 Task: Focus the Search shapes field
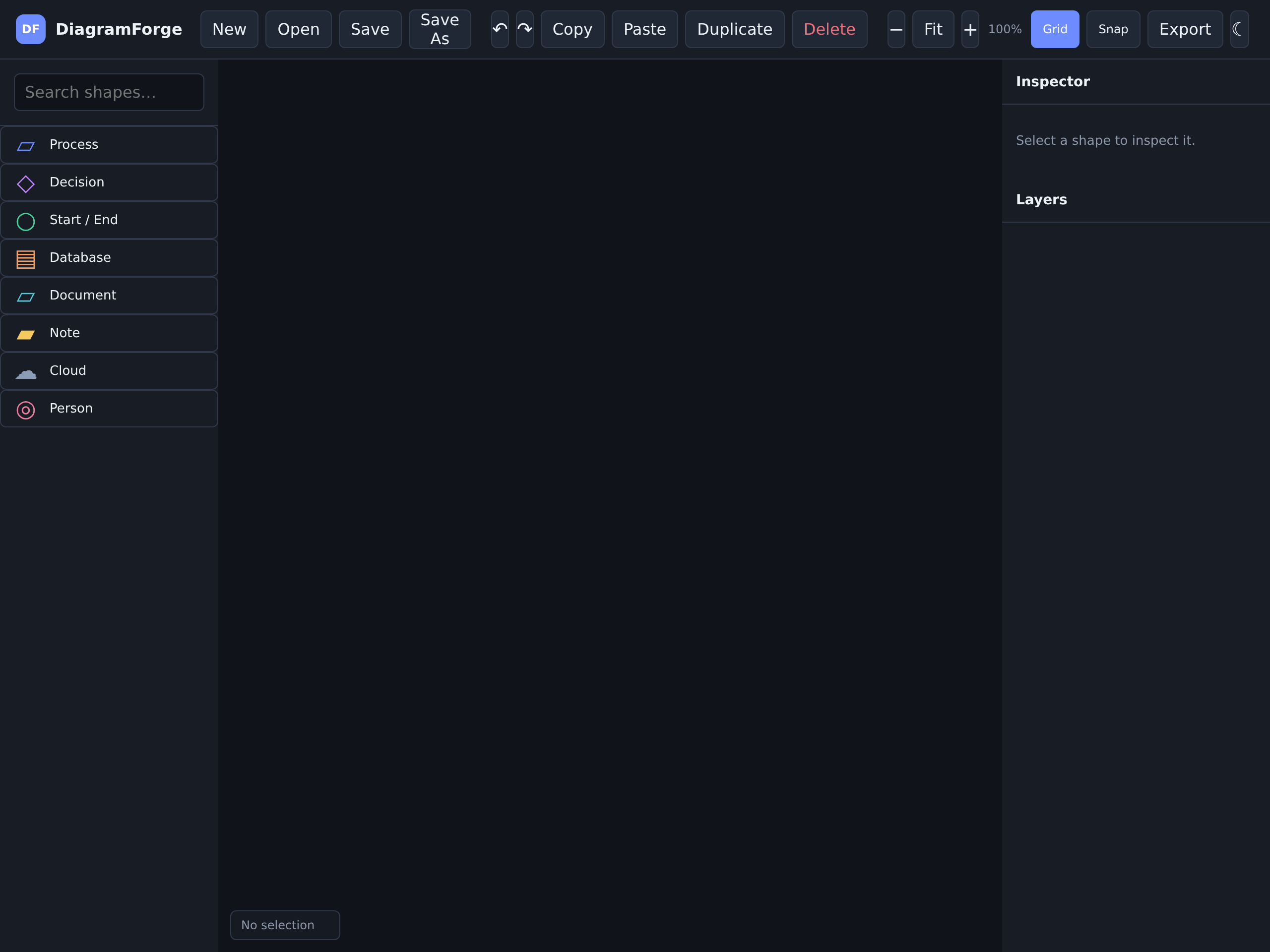tap(109, 92)
